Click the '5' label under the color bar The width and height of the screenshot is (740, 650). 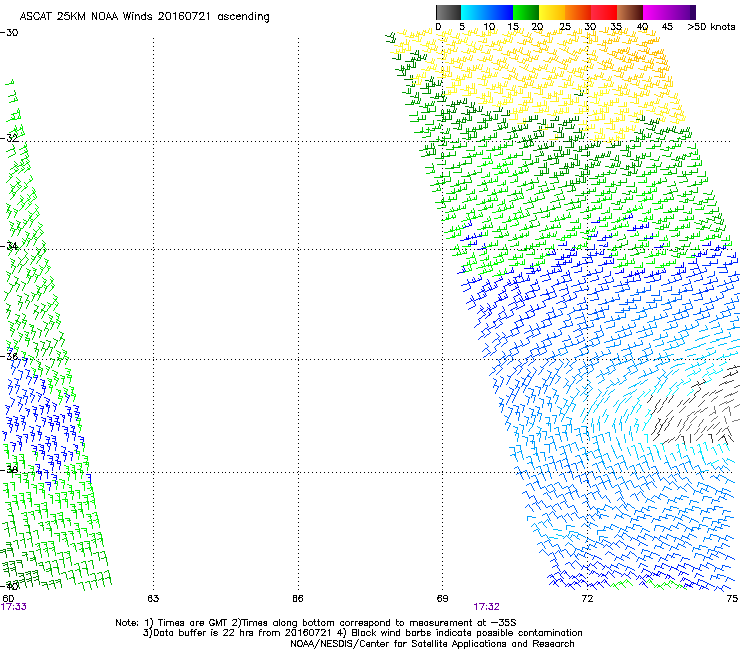[x=462, y=27]
